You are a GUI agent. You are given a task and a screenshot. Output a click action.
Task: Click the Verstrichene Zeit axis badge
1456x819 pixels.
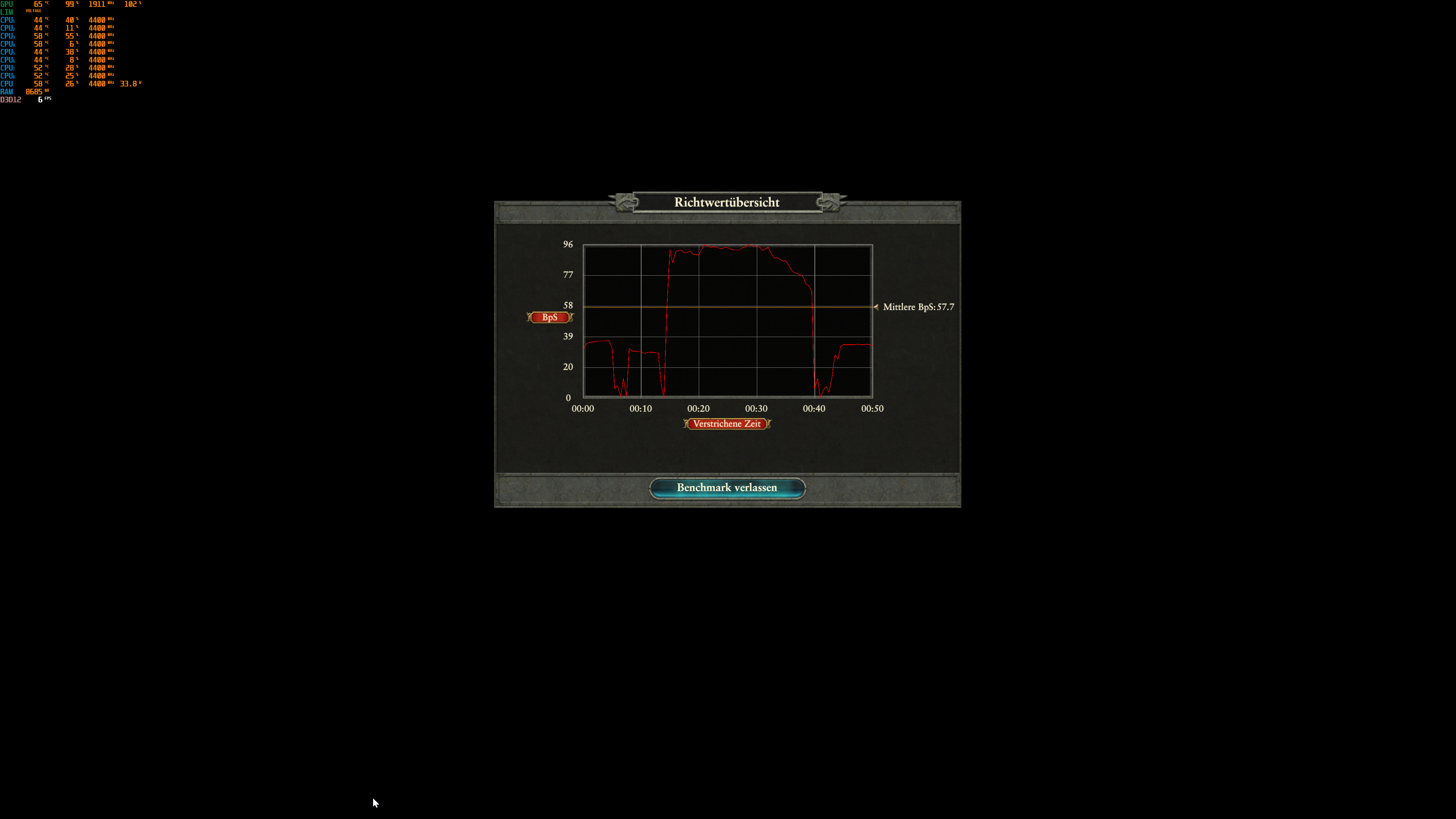(727, 424)
